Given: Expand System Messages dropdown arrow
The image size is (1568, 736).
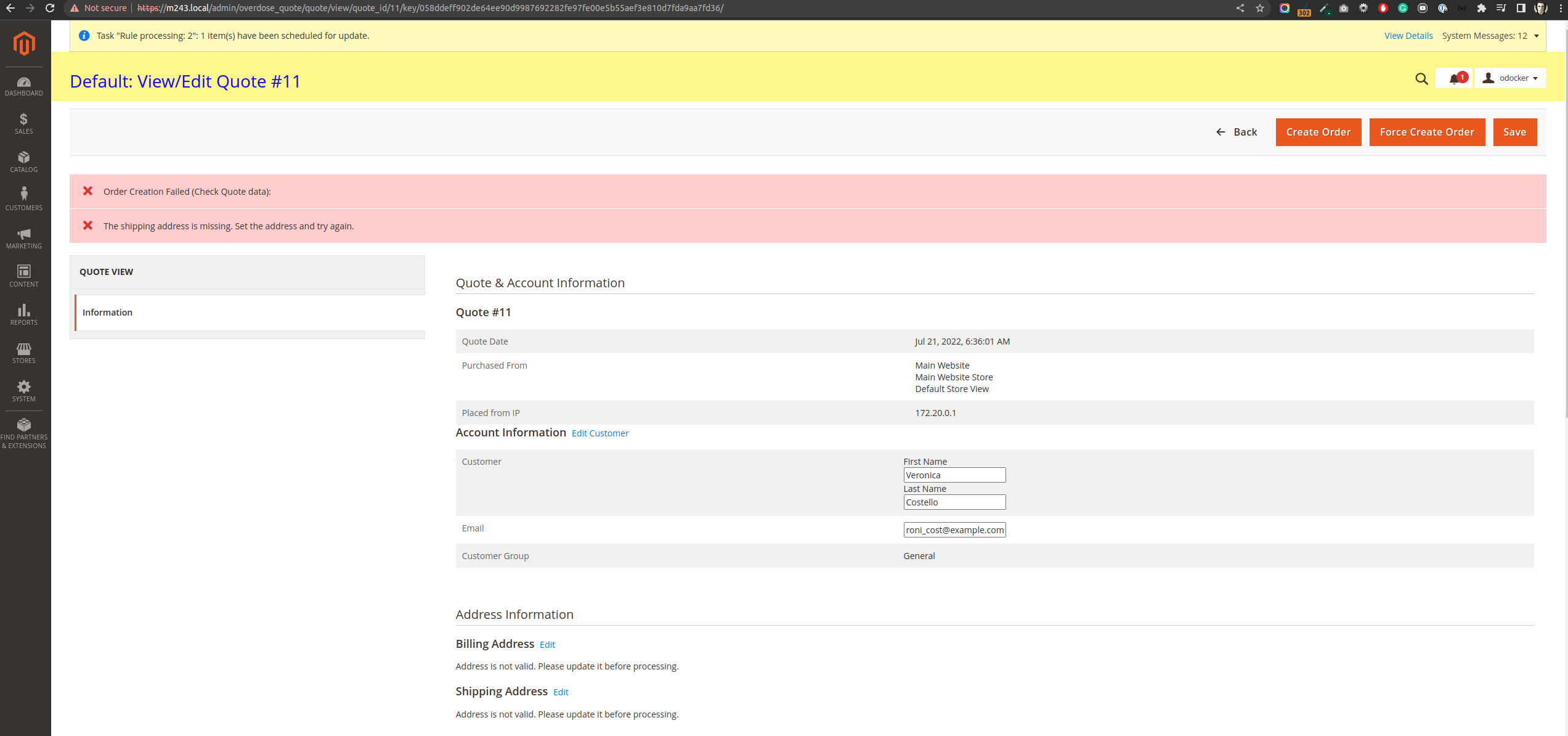Looking at the screenshot, I should [x=1537, y=36].
